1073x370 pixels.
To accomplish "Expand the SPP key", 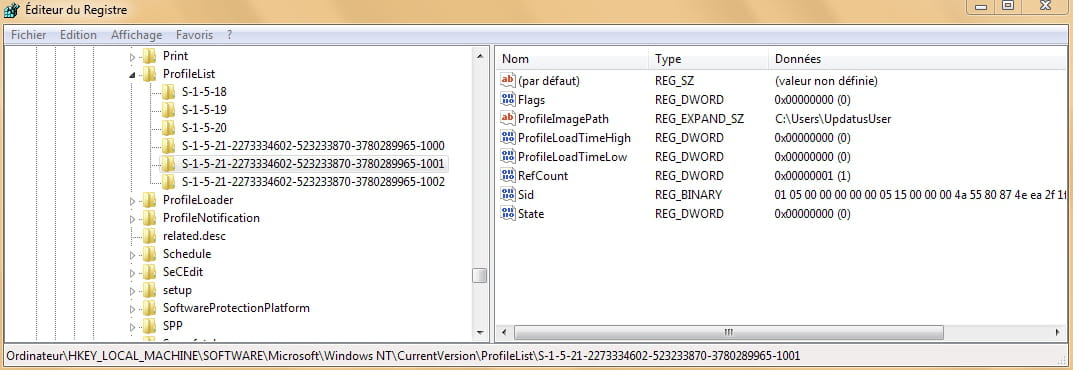I will (133, 326).
